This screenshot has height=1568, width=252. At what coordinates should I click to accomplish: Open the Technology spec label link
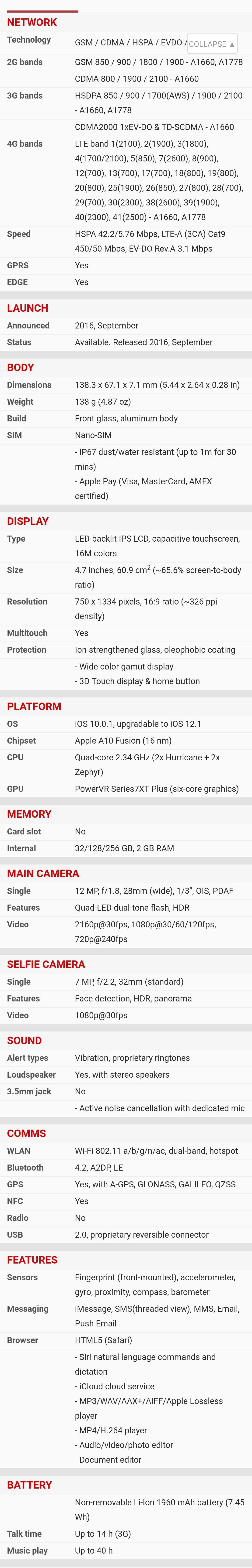coord(29,40)
